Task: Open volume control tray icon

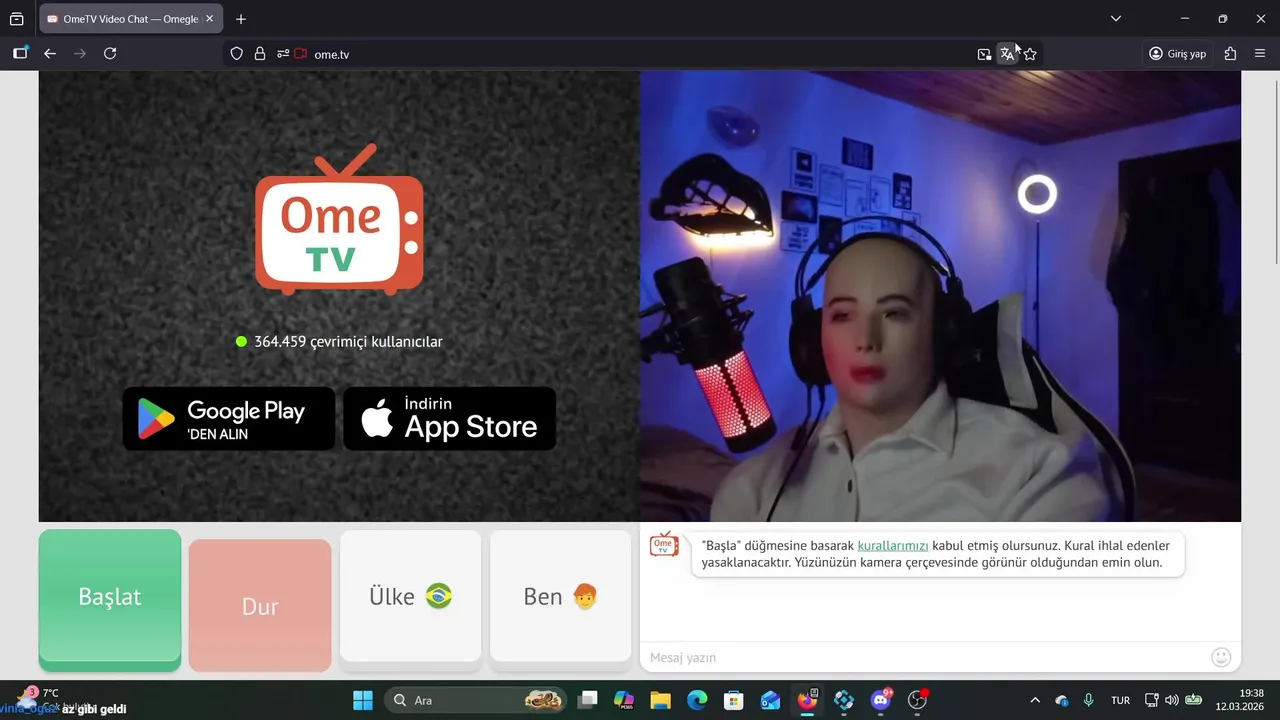Action: (x=1172, y=700)
